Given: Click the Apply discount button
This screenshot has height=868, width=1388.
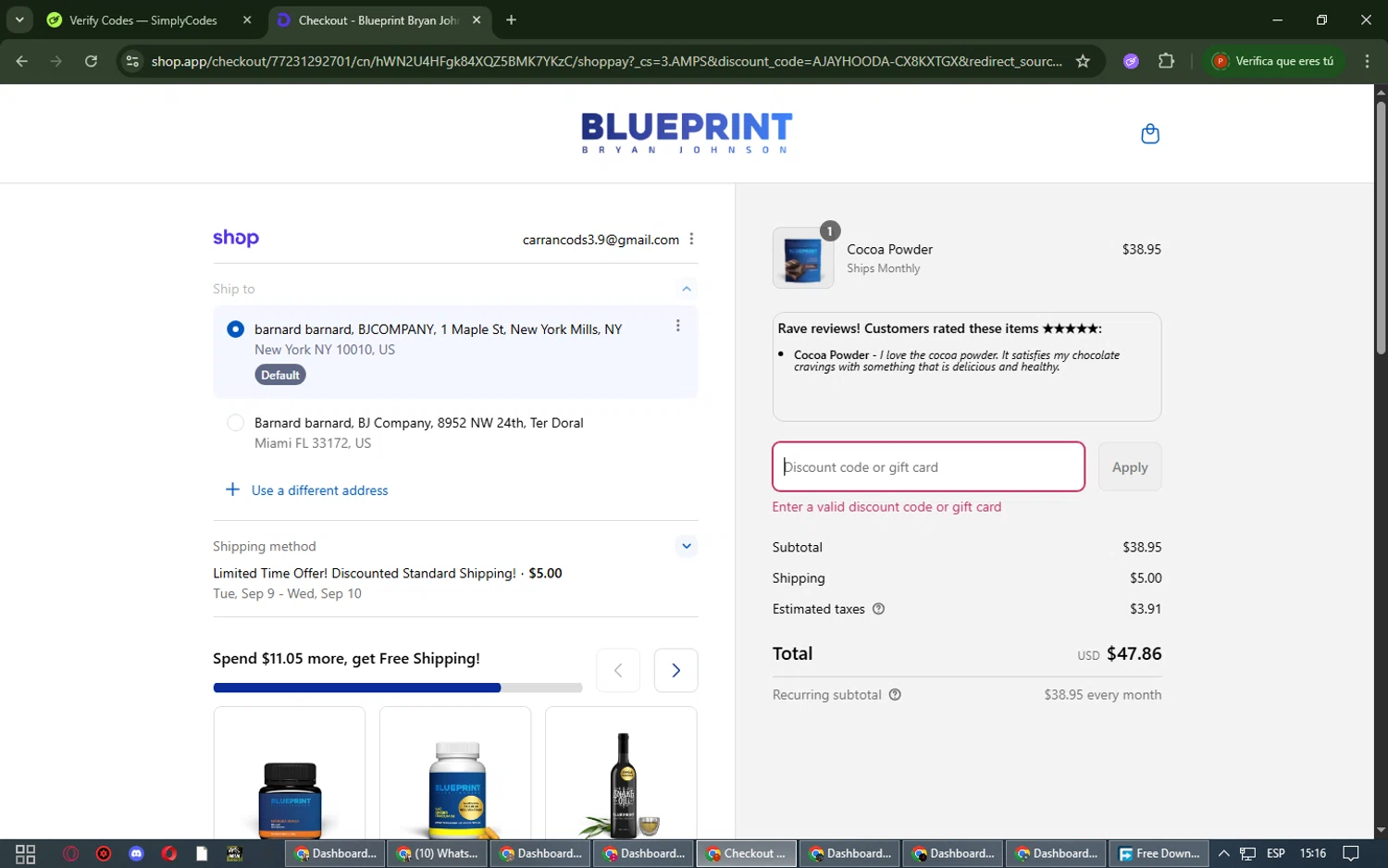Looking at the screenshot, I should coord(1130,466).
